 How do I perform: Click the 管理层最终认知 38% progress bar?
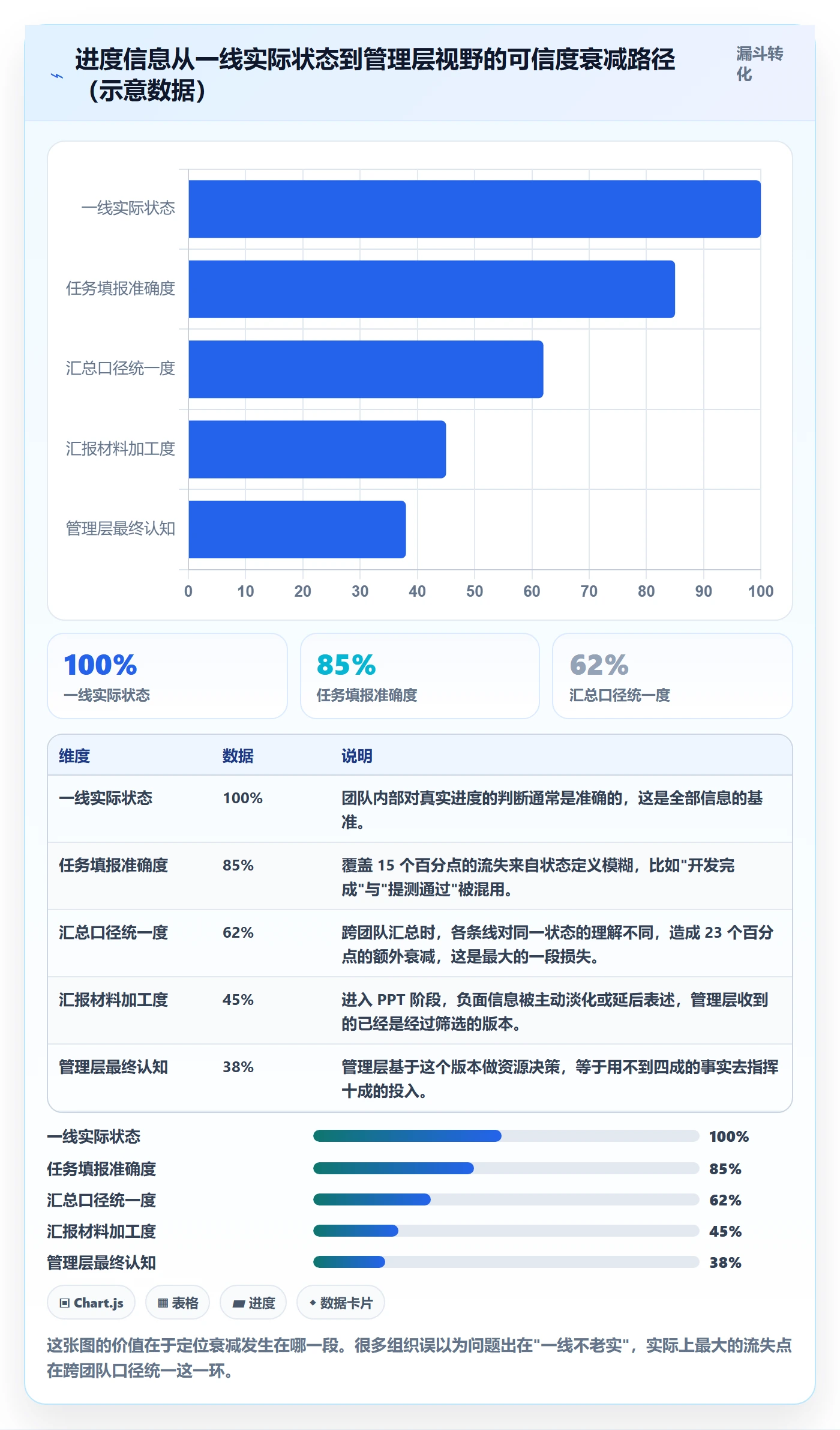click(x=506, y=1262)
